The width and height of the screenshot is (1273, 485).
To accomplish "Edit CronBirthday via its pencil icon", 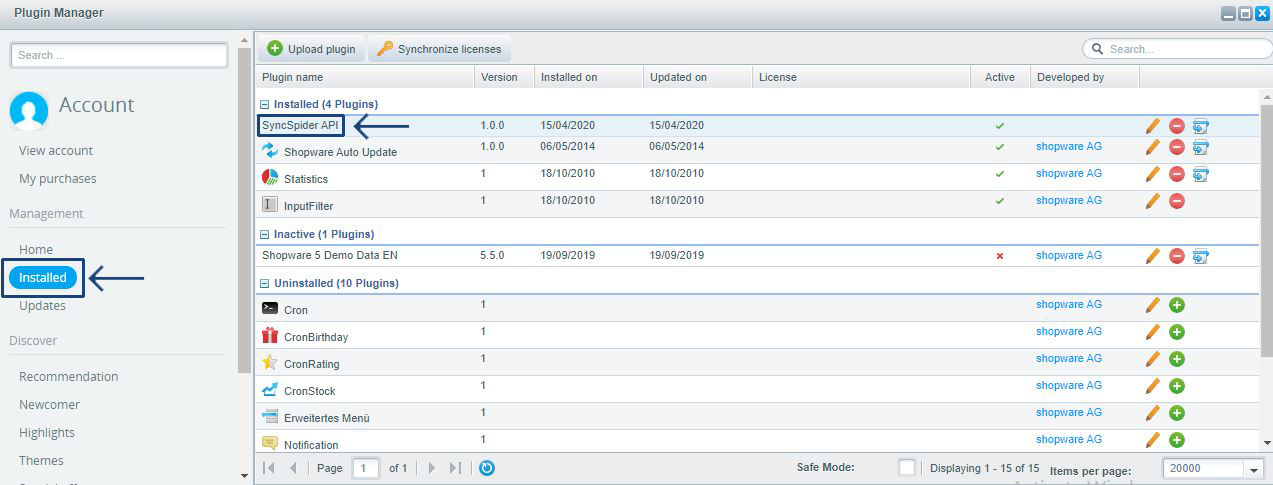I will (x=1153, y=332).
